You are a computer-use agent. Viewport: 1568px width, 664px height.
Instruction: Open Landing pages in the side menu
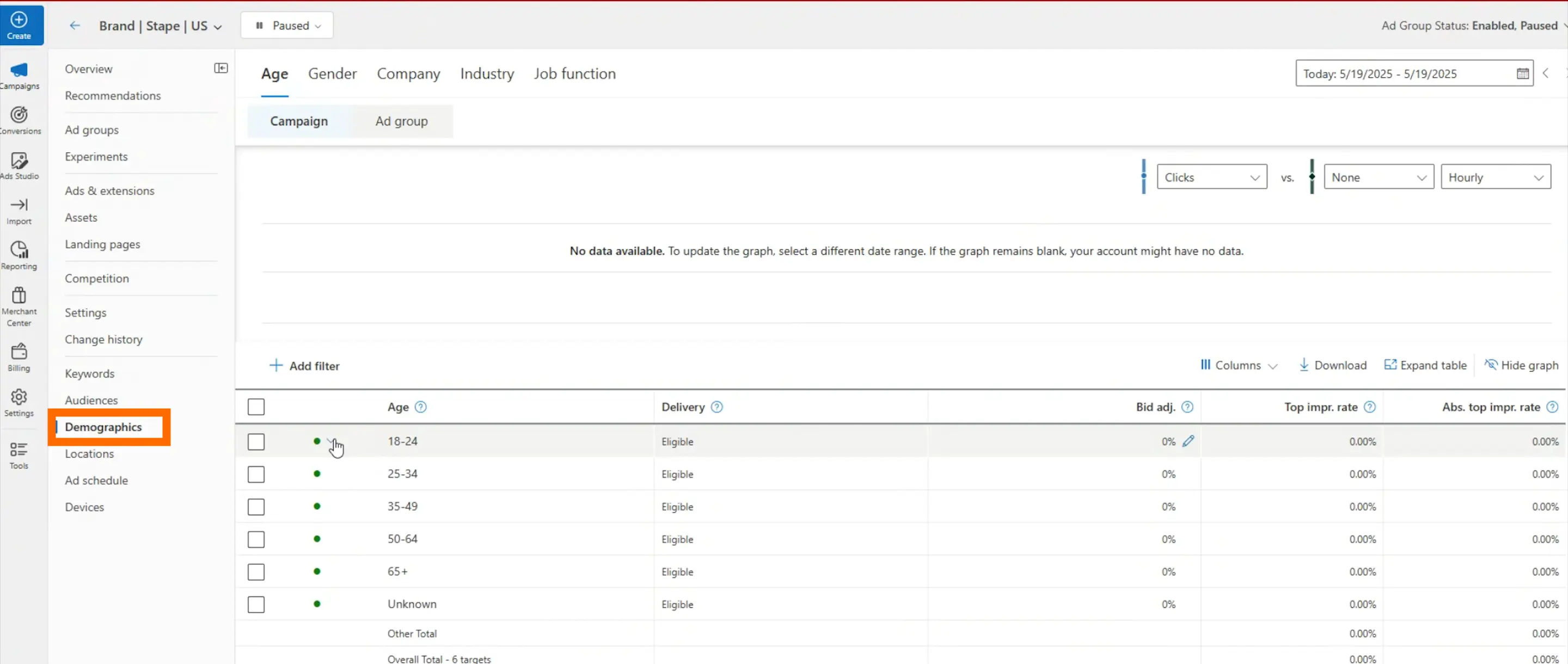pos(102,244)
